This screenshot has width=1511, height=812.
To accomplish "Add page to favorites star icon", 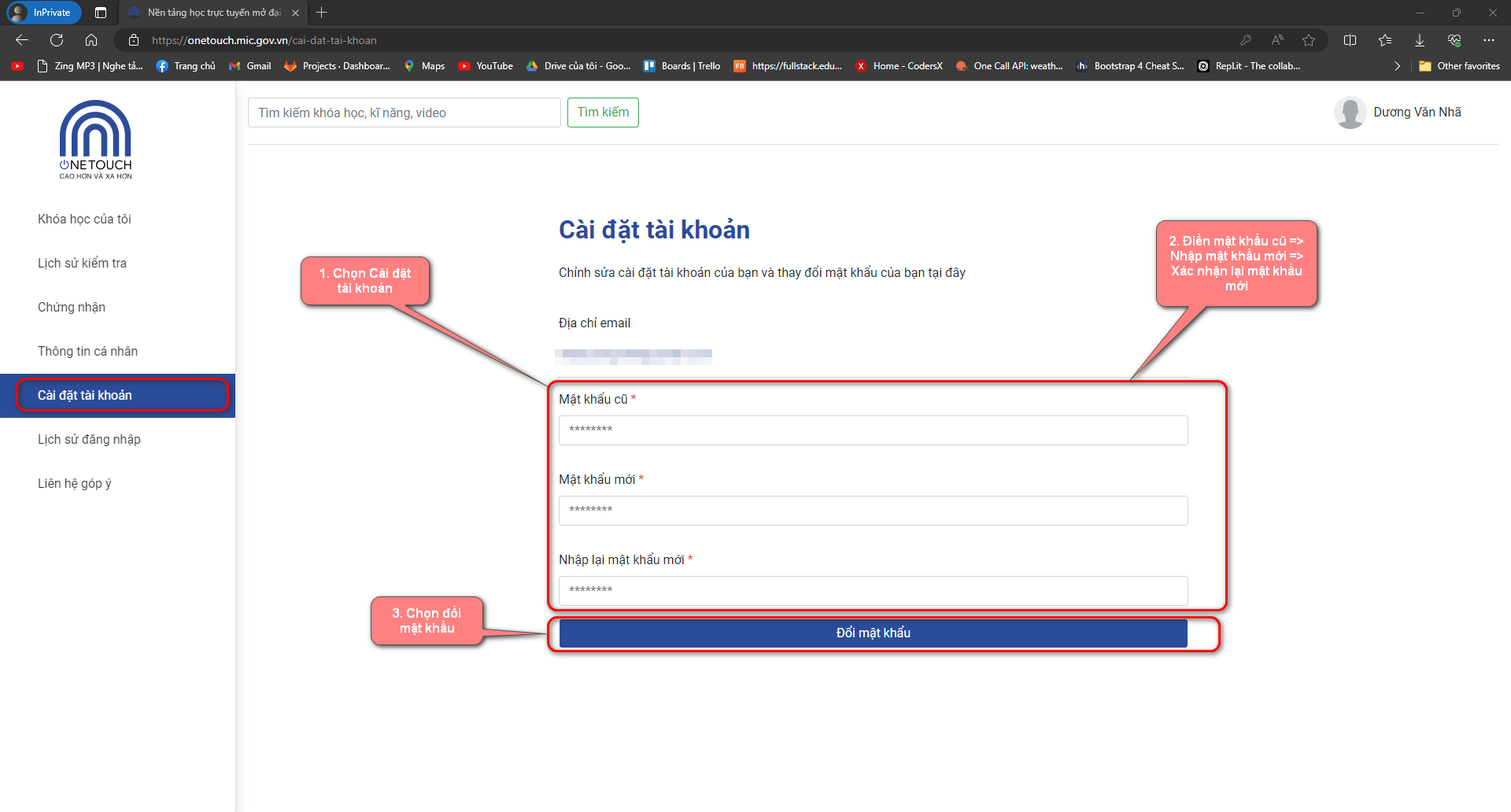I will [x=1309, y=40].
